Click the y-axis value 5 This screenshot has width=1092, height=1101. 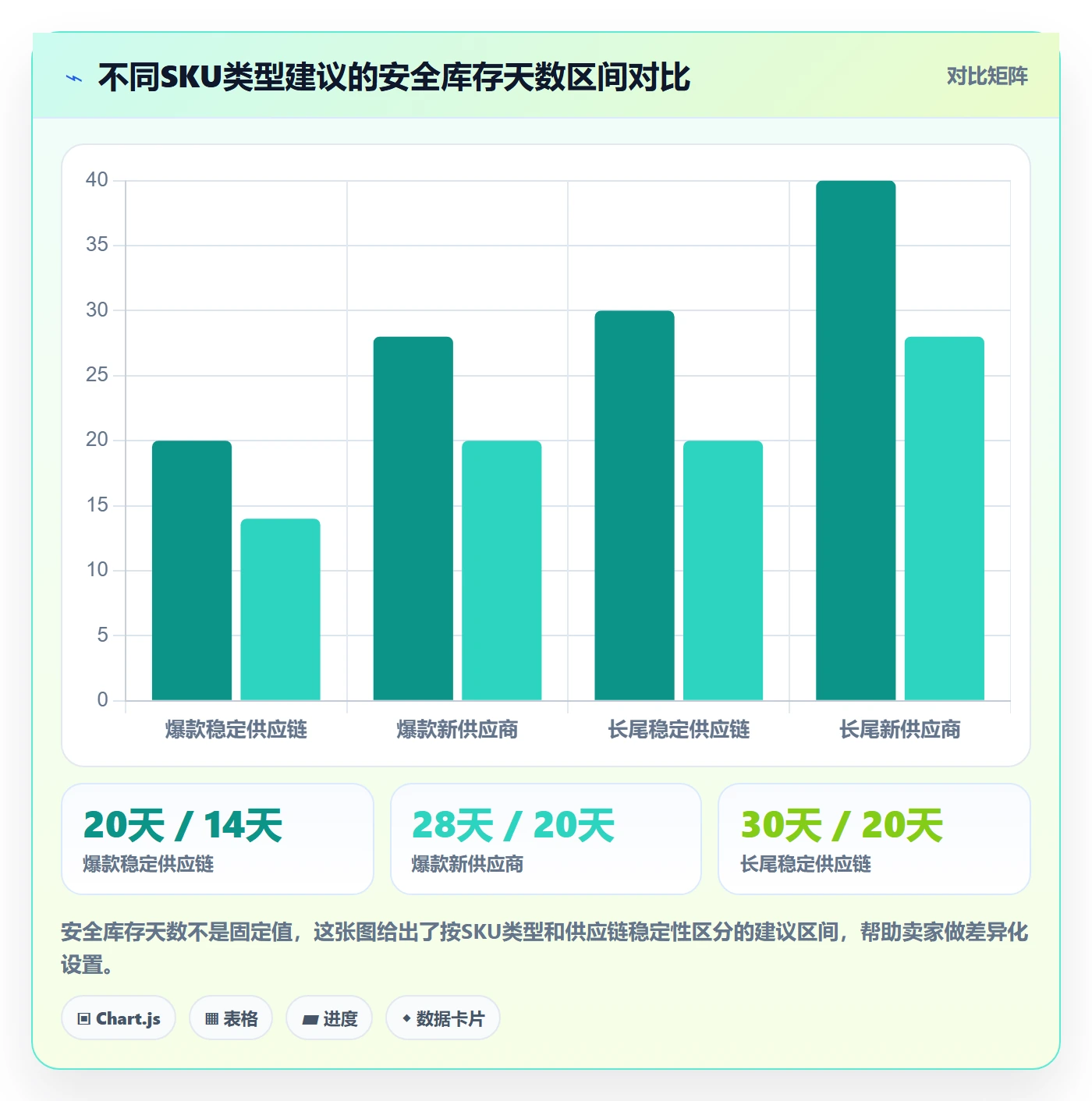(102, 635)
